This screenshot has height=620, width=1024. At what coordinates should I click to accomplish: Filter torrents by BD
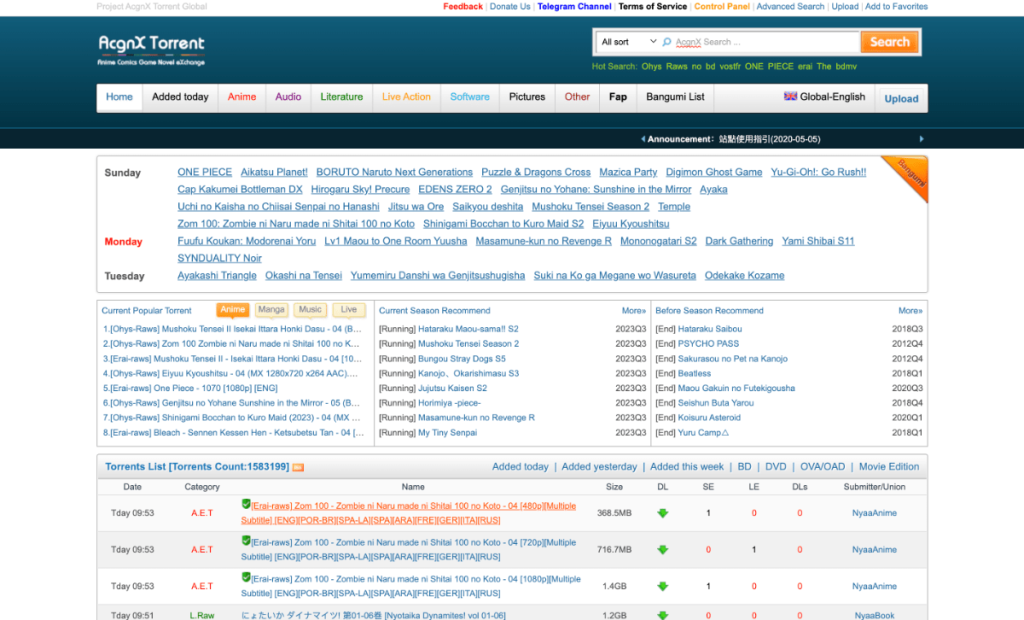click(744, 466)
